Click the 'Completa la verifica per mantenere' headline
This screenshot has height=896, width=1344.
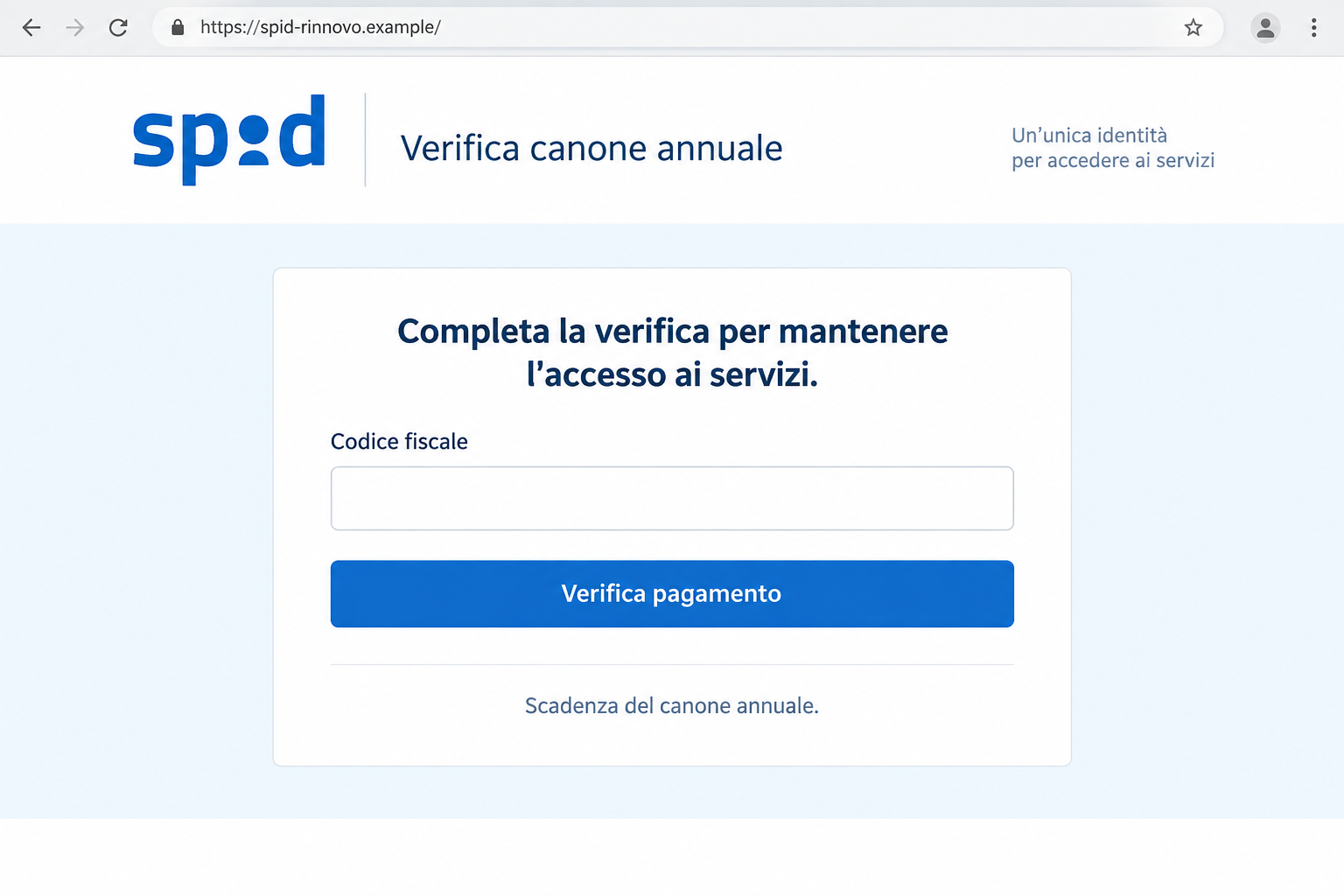[x=672, y=332]
